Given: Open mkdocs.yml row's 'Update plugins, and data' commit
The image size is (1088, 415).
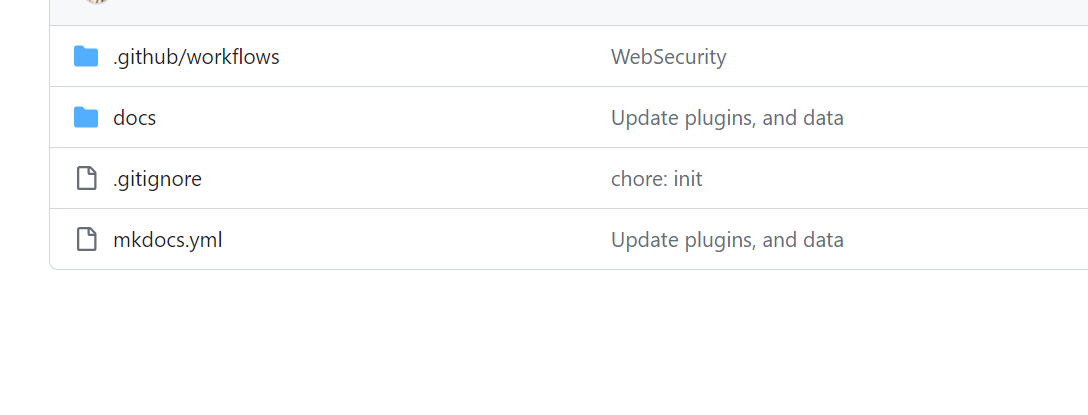Looking at the screenshot, I should (x=727, y=240).
